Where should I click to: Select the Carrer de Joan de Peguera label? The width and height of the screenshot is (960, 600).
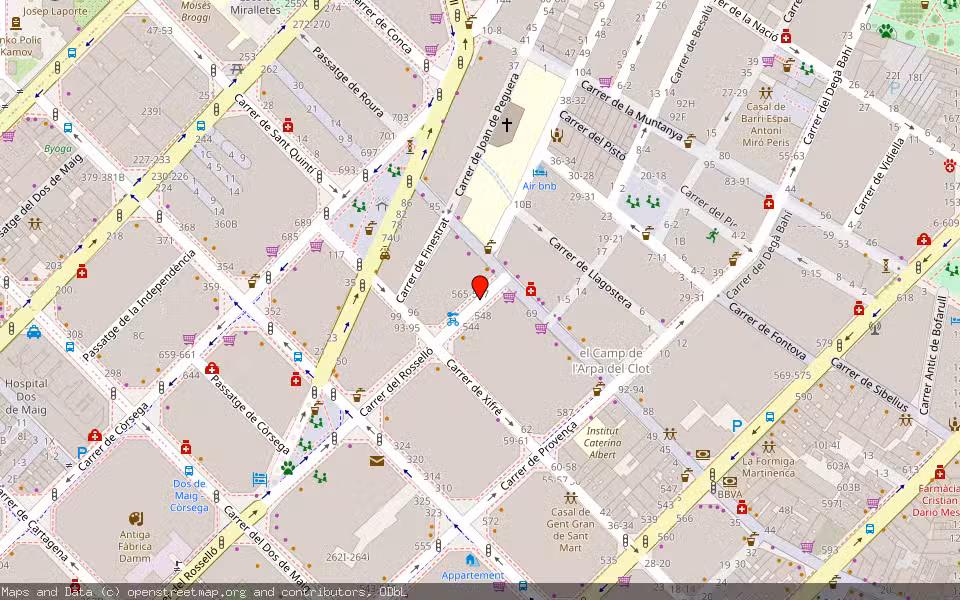point(487,135)
